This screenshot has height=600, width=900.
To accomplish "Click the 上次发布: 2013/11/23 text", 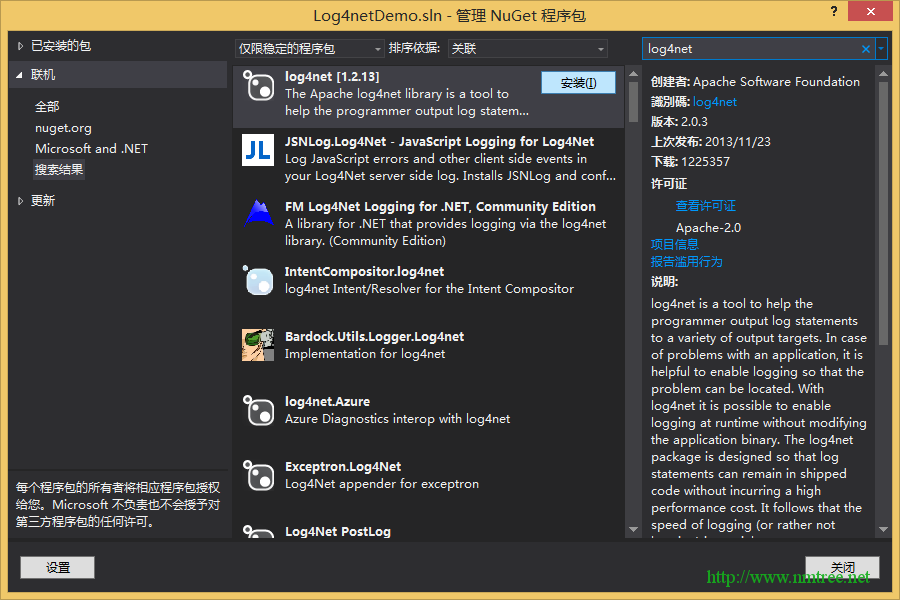I will pyautogui.click(x=711, y=142).
